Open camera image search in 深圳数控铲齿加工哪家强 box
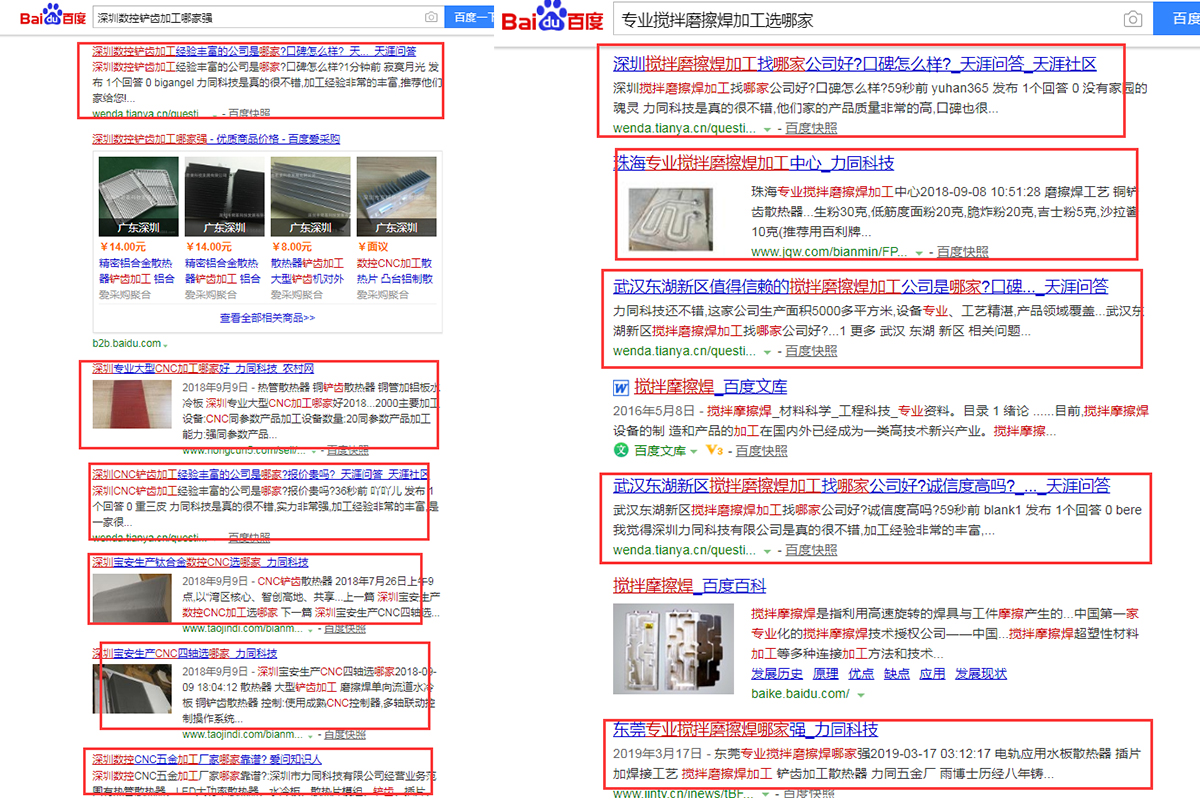 (431, 18)
